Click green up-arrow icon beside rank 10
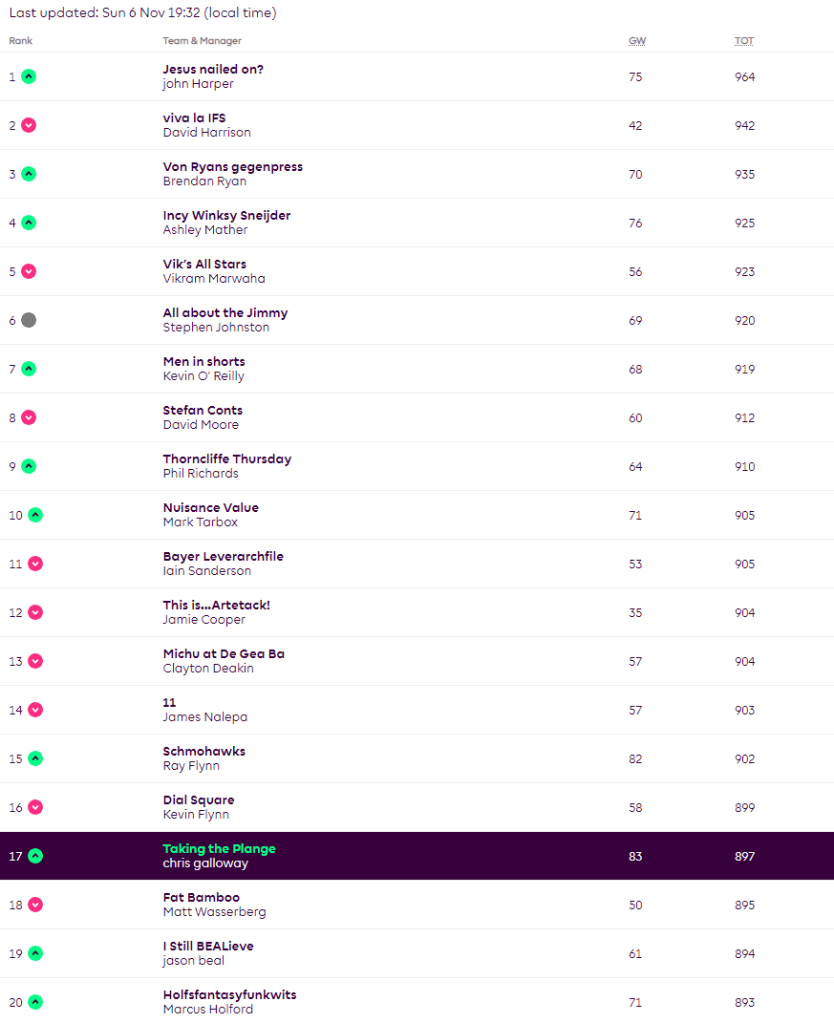This screenshot has height=1023, width=834. [35, 515]
